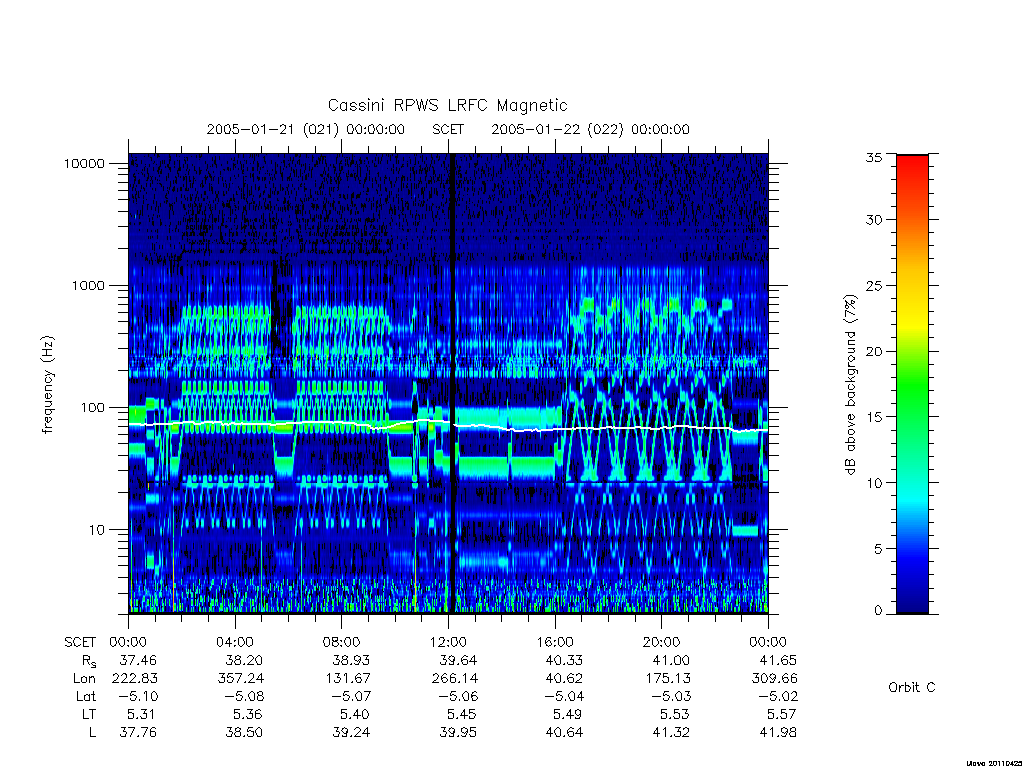Click the colorbar tick value 5
This screenshot has height=768, width=1024.
[x=878, y=549]
